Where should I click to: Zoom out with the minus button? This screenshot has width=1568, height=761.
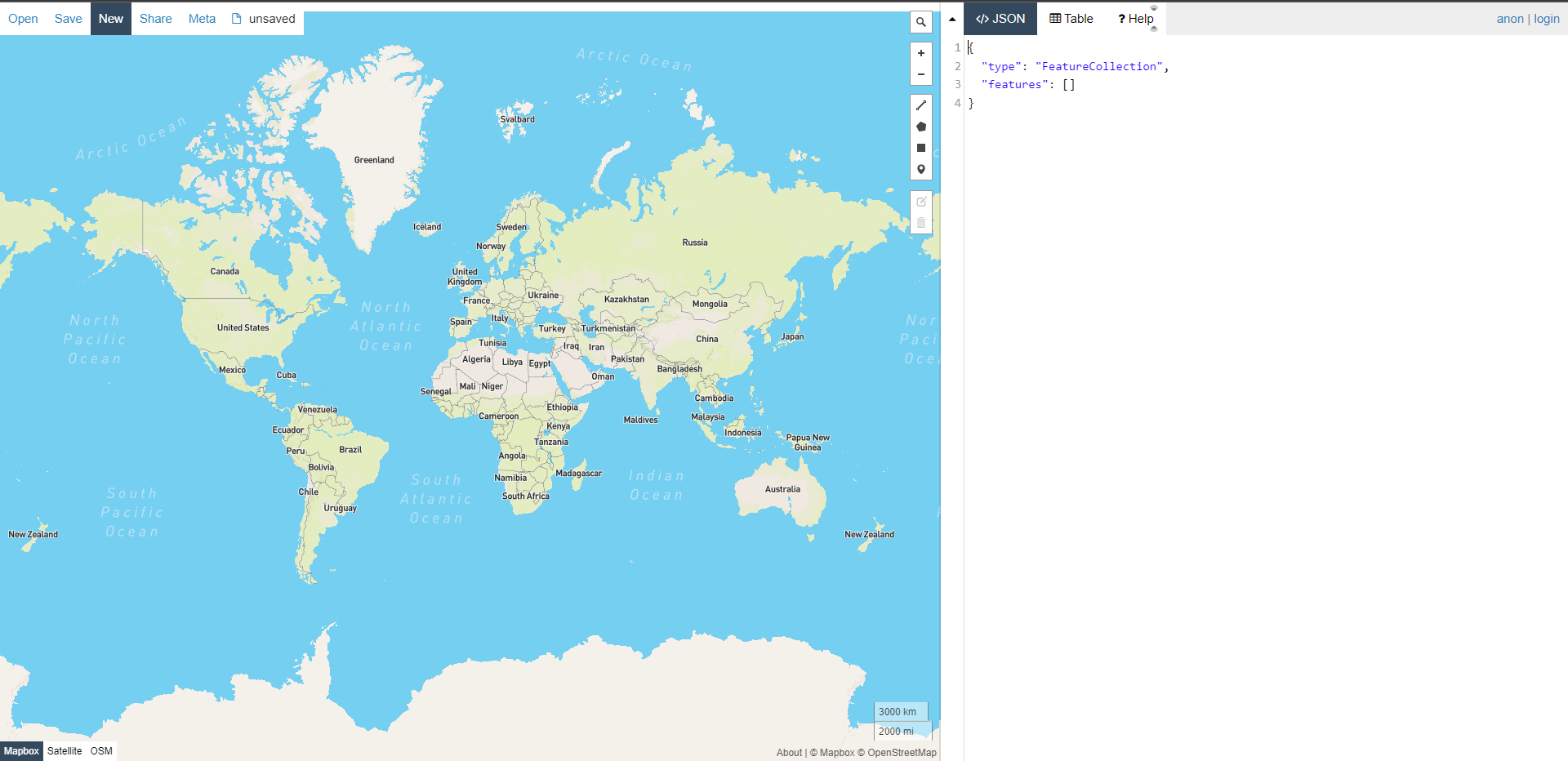[x=921, y=74]
